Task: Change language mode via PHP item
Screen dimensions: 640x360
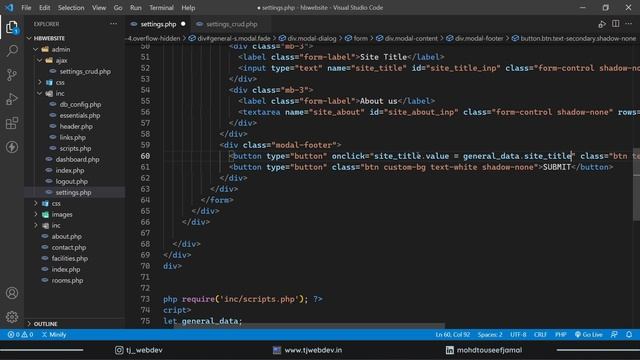Action: pyautogui.click(x=560, y=335)
